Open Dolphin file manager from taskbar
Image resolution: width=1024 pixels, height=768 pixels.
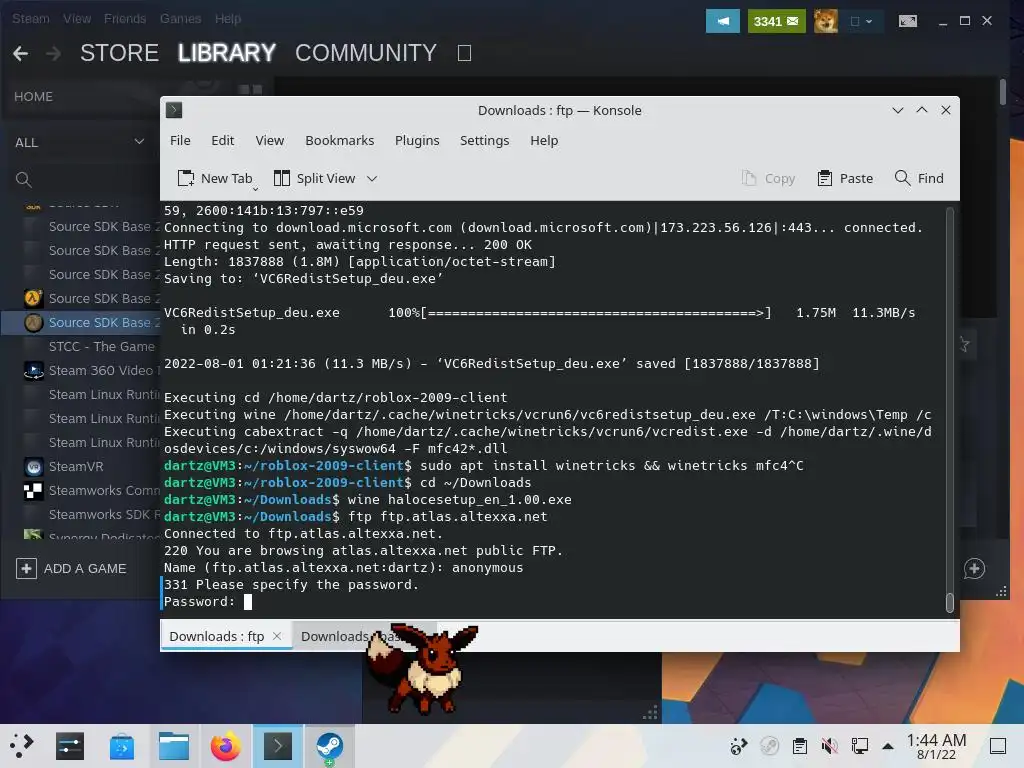[x=174, y=746]
